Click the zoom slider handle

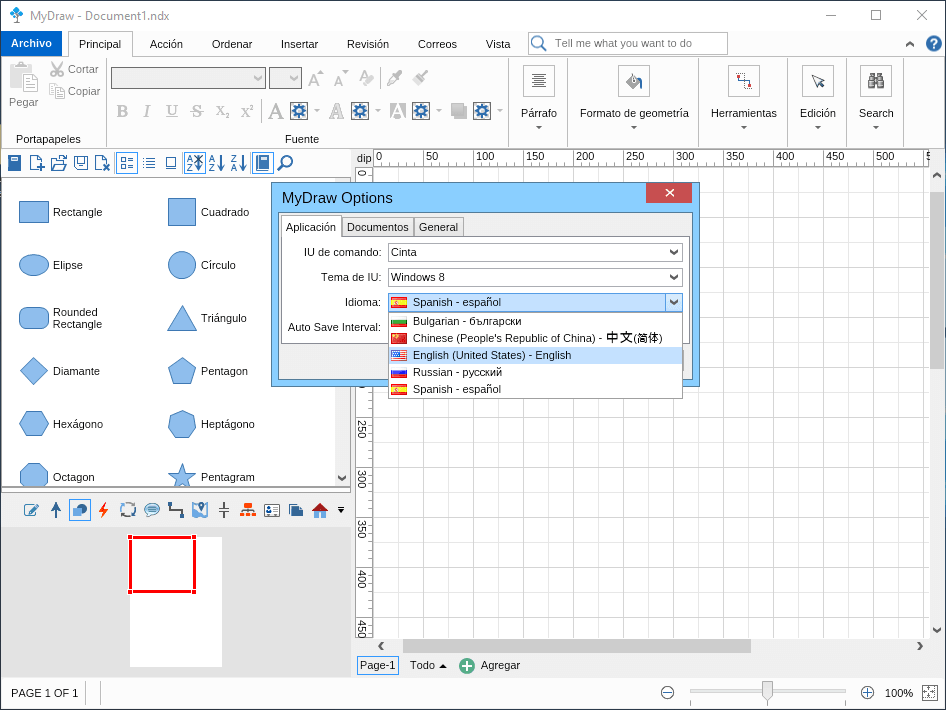[767, 691]
